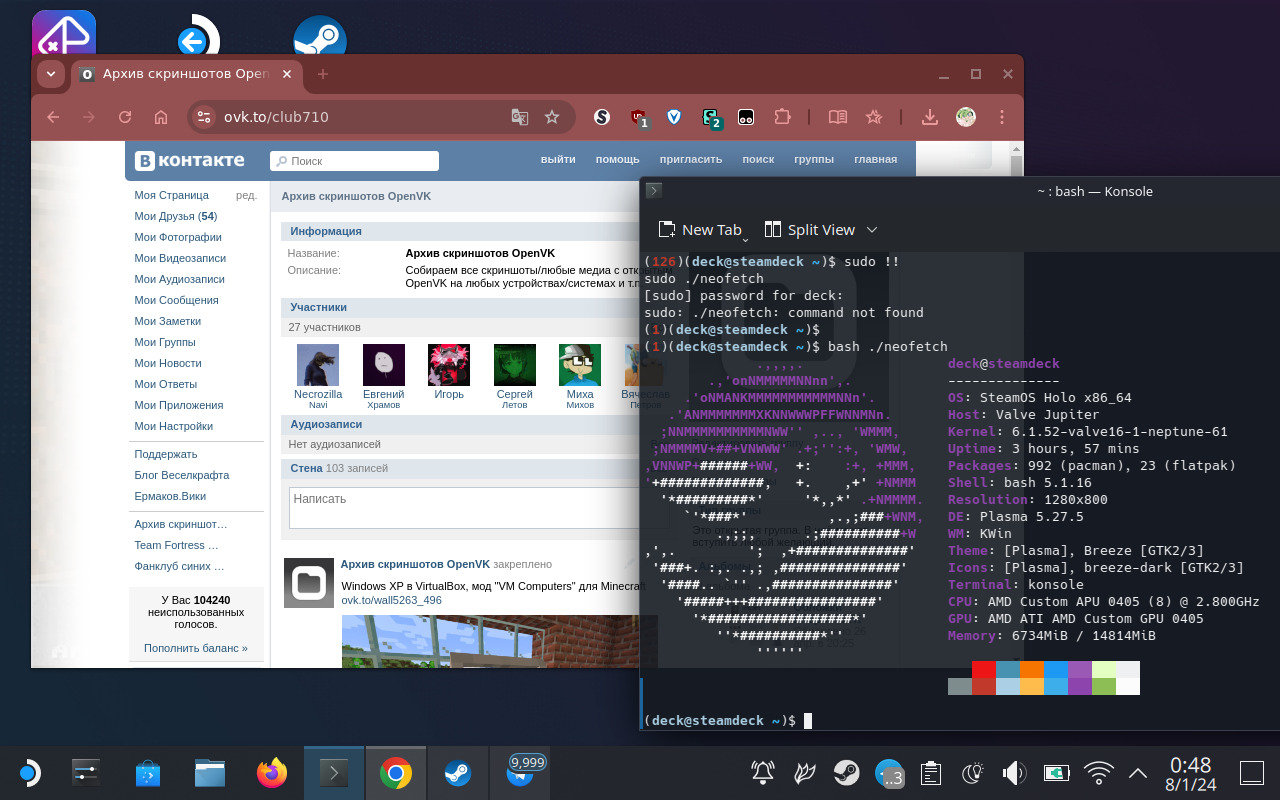The height and width of the screenshot is (800, 1280).
Task: Open the помощь header menu item
Action: coord(617,160)
